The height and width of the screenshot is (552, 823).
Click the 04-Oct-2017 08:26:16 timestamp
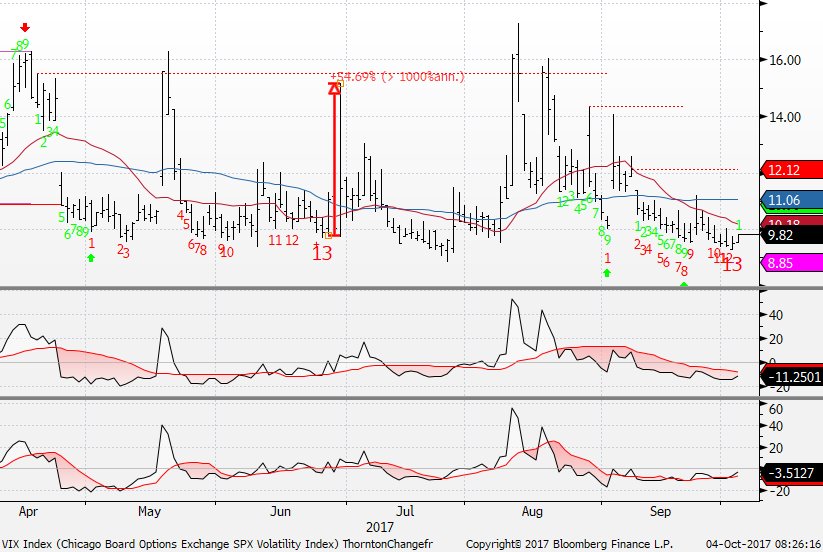764,544
